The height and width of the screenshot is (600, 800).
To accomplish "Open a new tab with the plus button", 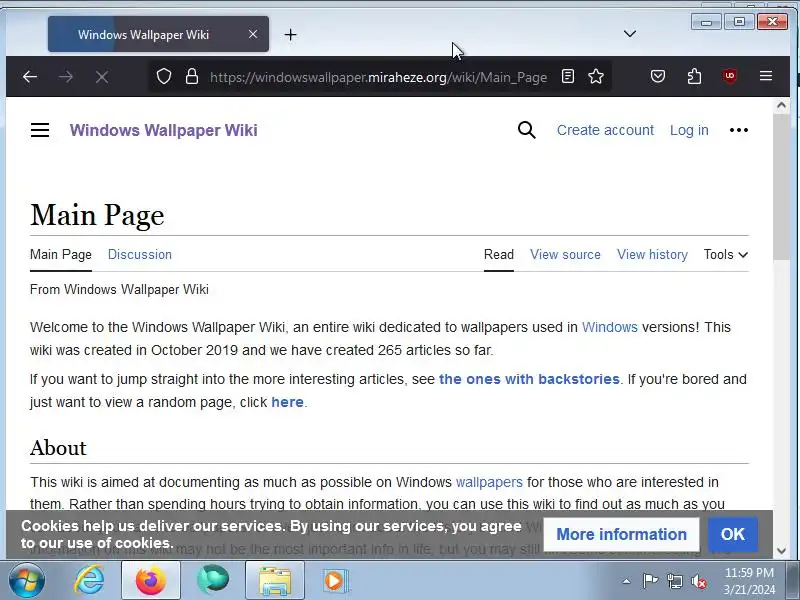I will tap(290, 35).
